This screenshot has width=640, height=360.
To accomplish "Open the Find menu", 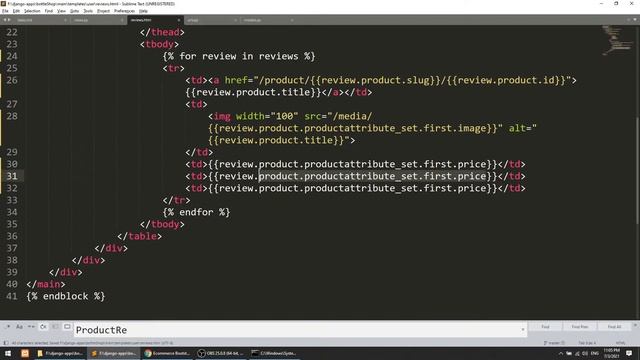I will [49, 11].
